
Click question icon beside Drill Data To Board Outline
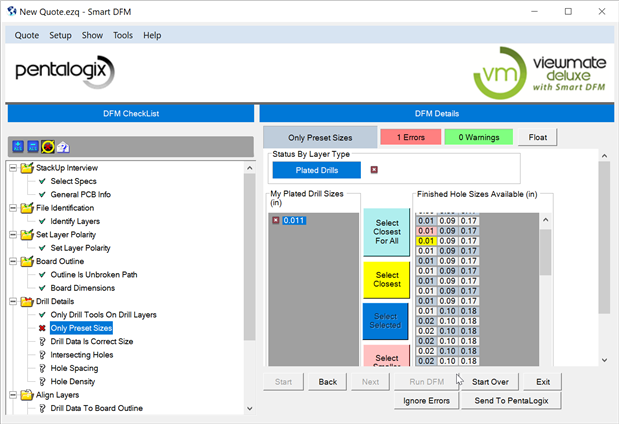42,408
